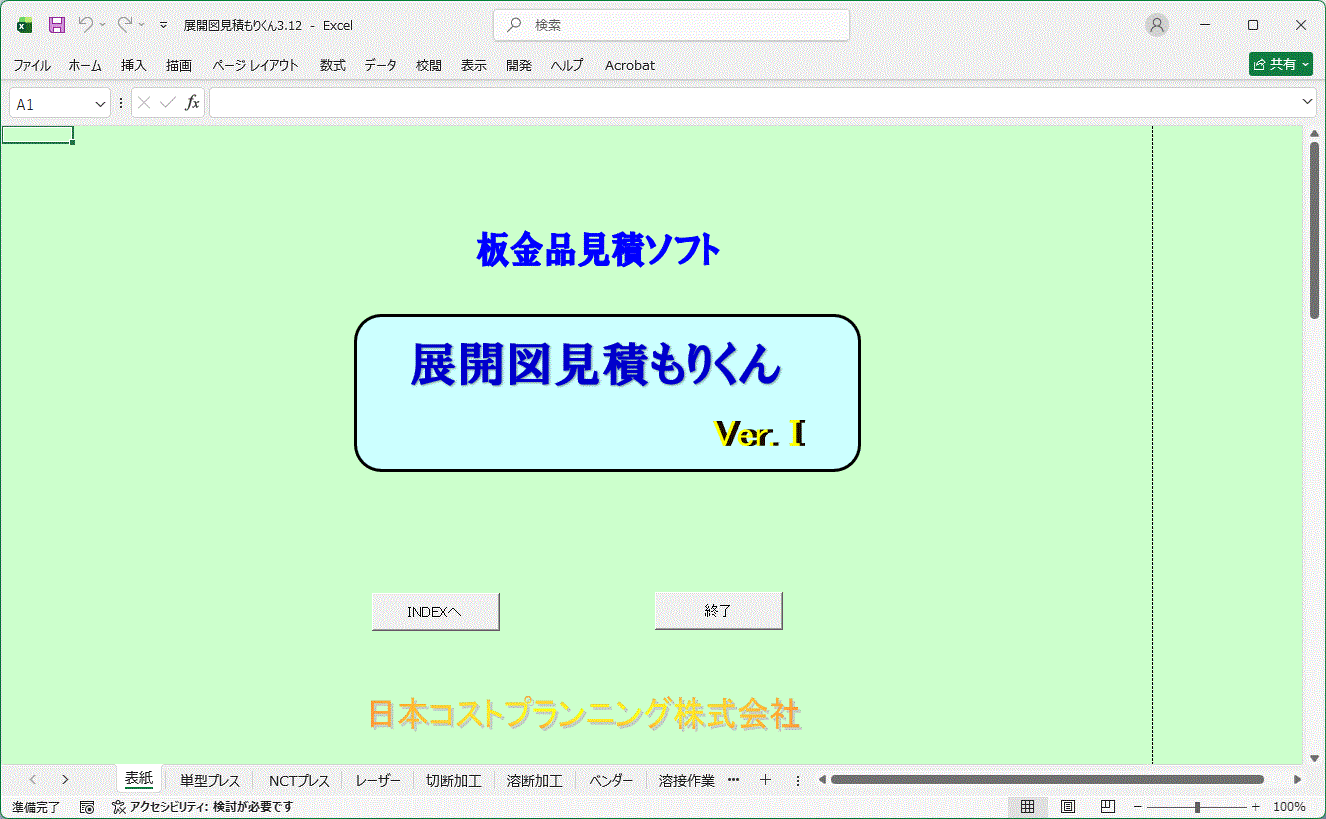Show more sheet tabs with the ellipsis
This screenshot has width=1326, height=819.
(733, 779)
